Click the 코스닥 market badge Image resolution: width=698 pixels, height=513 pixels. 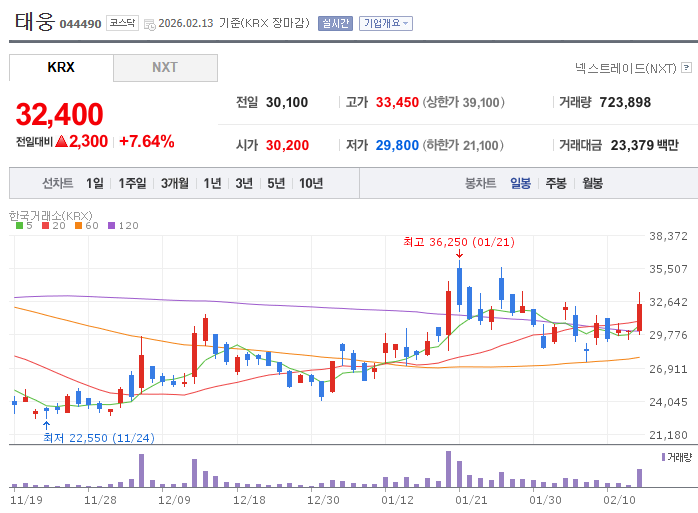pos(122,23)
